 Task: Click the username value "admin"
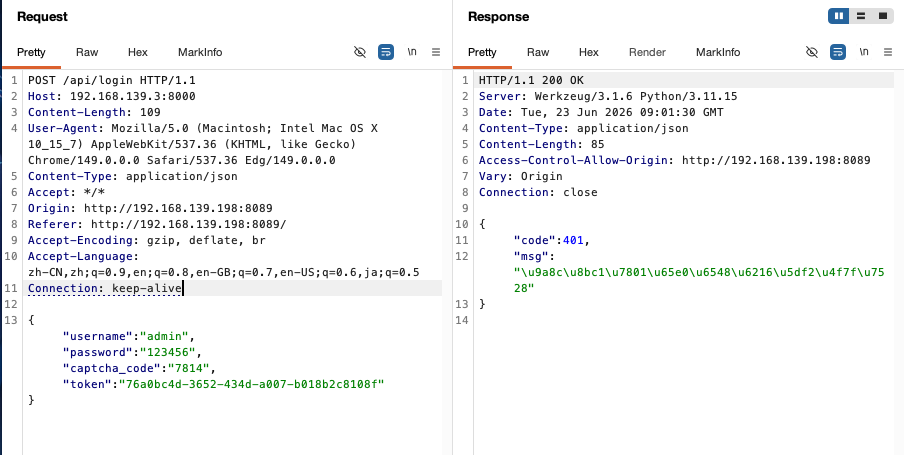click(164, 336)
